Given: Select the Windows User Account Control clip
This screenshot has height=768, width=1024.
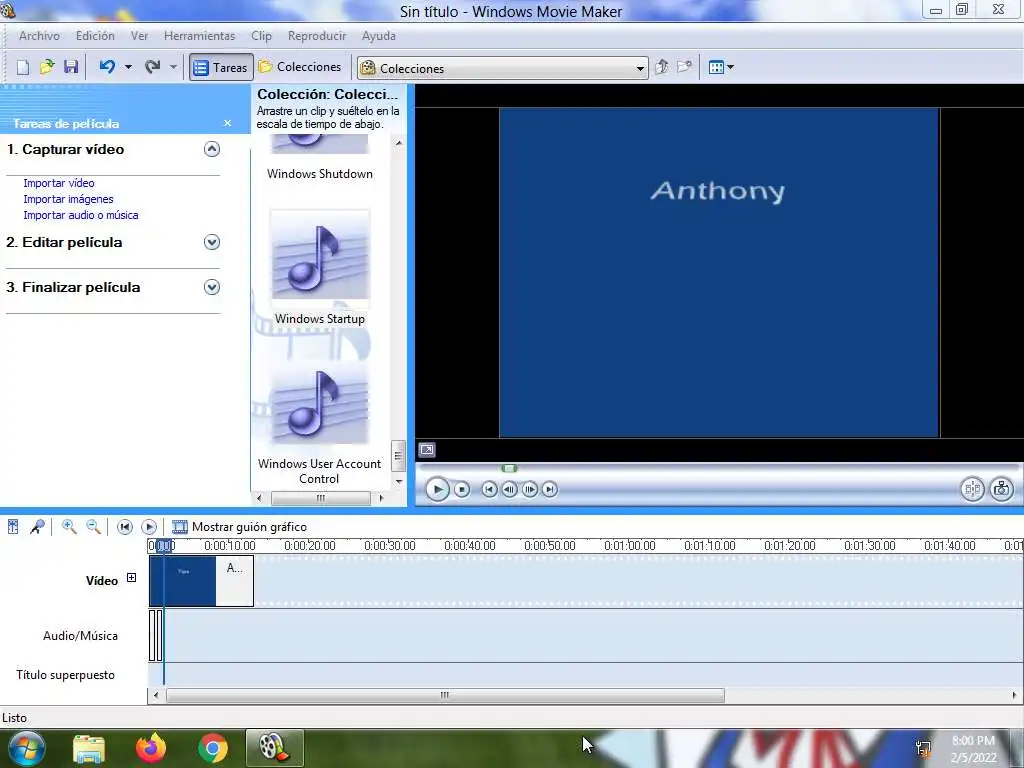Looking at the screenshot, I should click(x=319, y=421).
